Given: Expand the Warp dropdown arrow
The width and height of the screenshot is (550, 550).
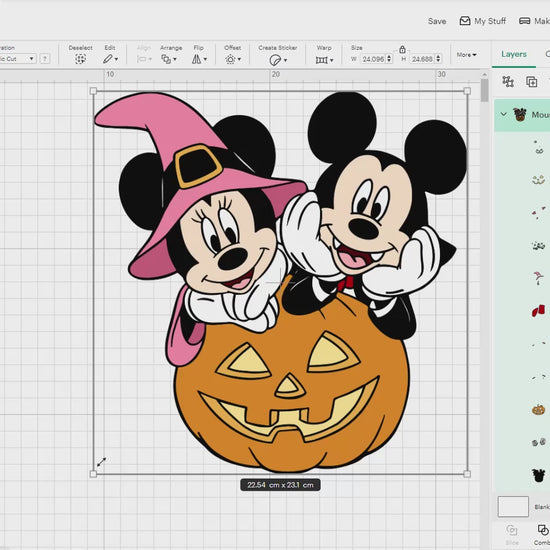Looking at the screenshot, I should pyautogui.click(x=331, y=60).
